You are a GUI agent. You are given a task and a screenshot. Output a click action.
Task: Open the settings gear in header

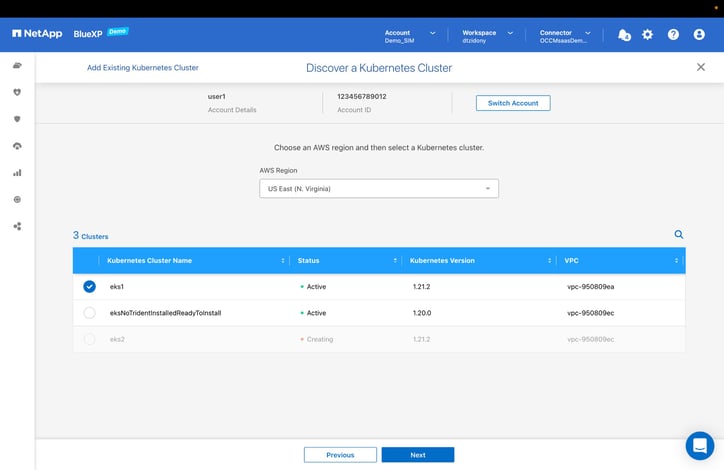pos(648,34)
